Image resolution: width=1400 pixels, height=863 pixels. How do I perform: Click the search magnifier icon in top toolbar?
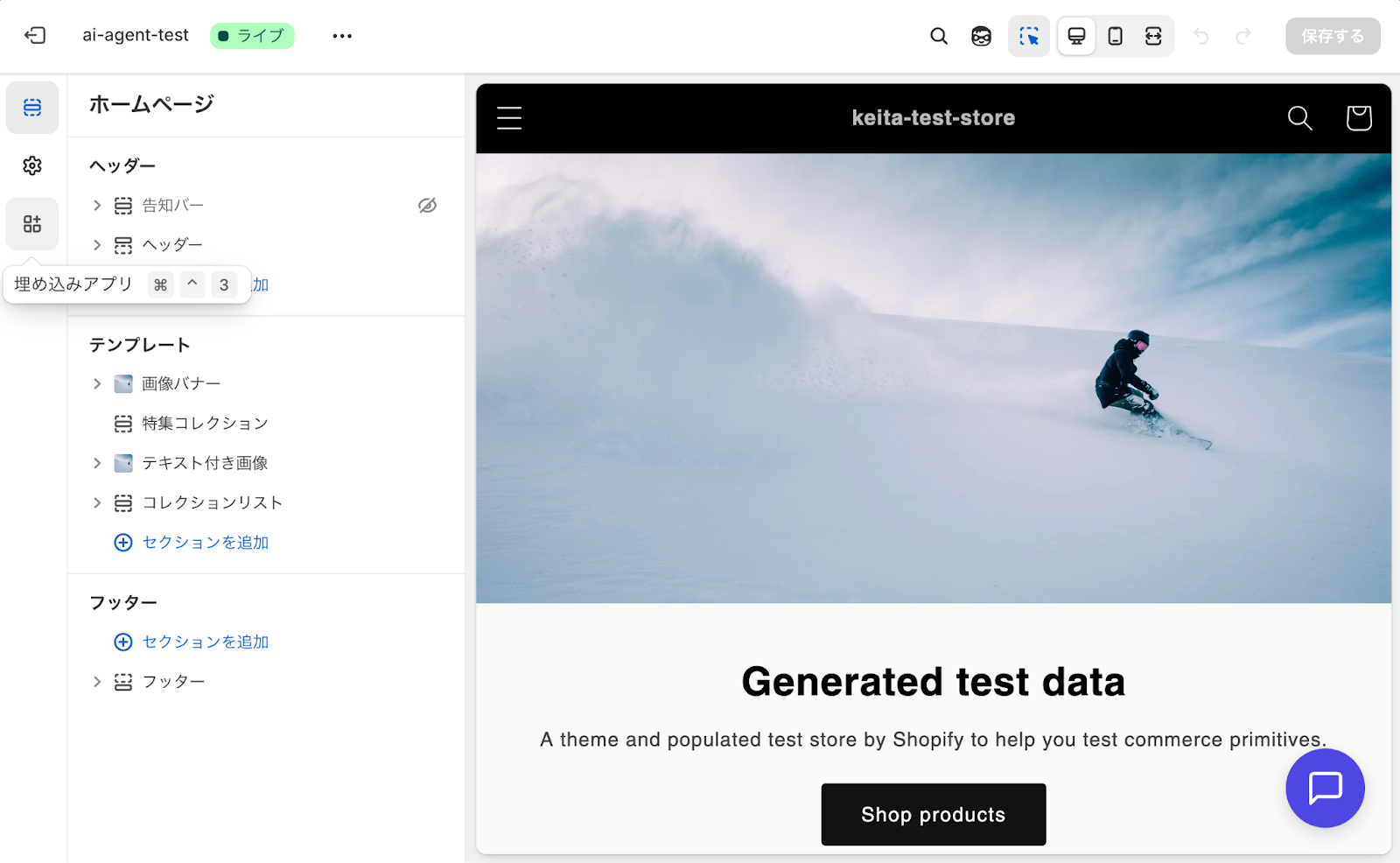pyautogui.click(x=939, y=36)
